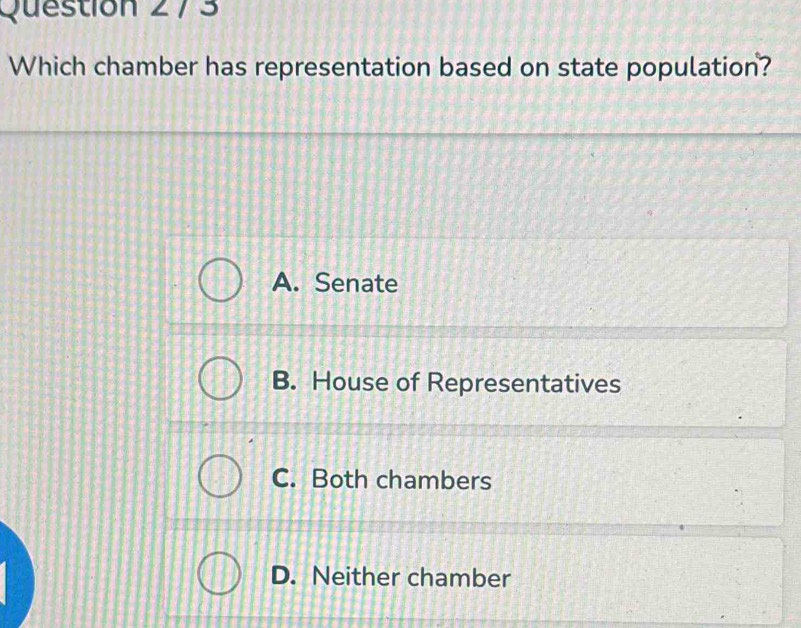Click the "B. House of Representatives" answer text
The width and height of the screenshot is (801, 628).
point(446,383)
